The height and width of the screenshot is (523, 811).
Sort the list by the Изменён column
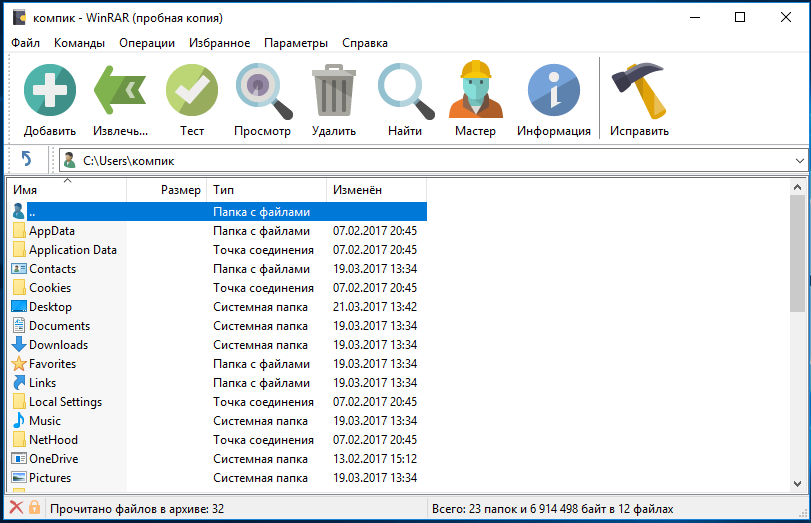pyautogui.click(x=377, y=190)
